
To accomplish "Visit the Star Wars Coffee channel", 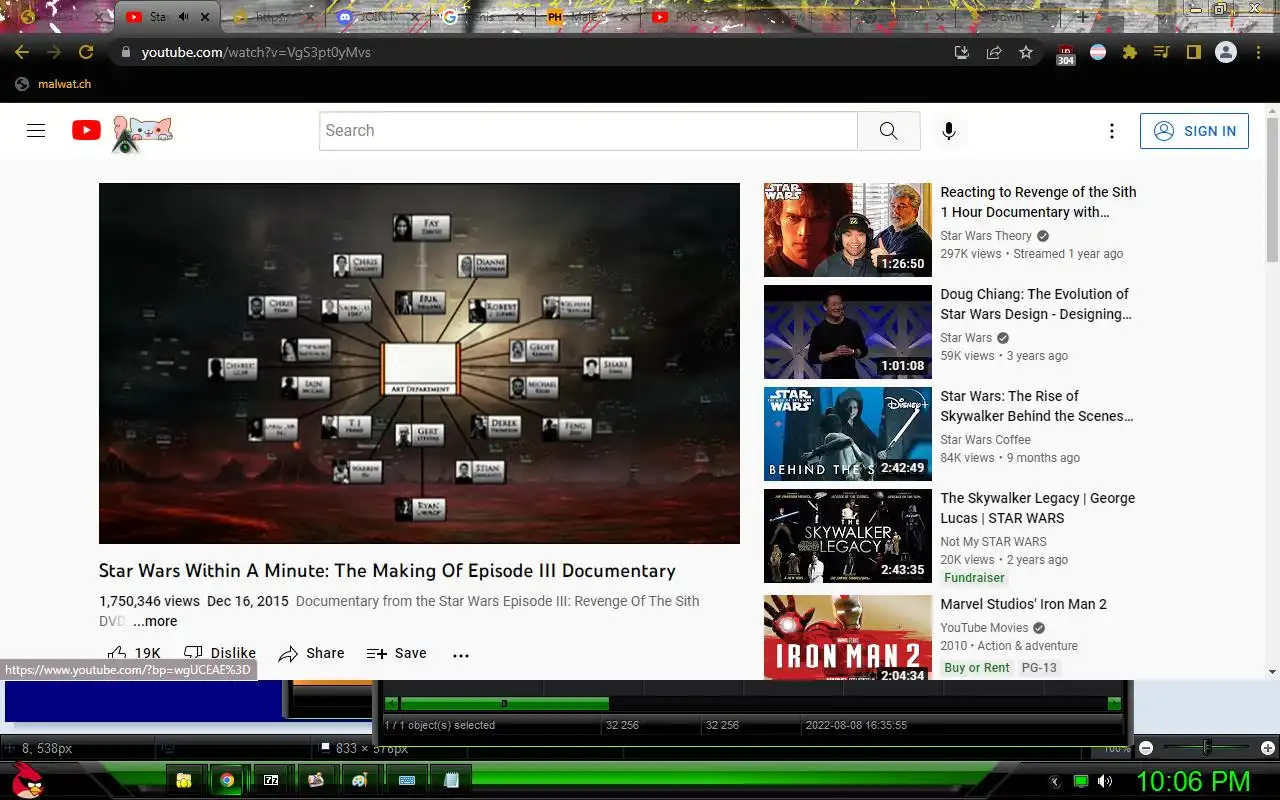I will (x=985, y=440).
